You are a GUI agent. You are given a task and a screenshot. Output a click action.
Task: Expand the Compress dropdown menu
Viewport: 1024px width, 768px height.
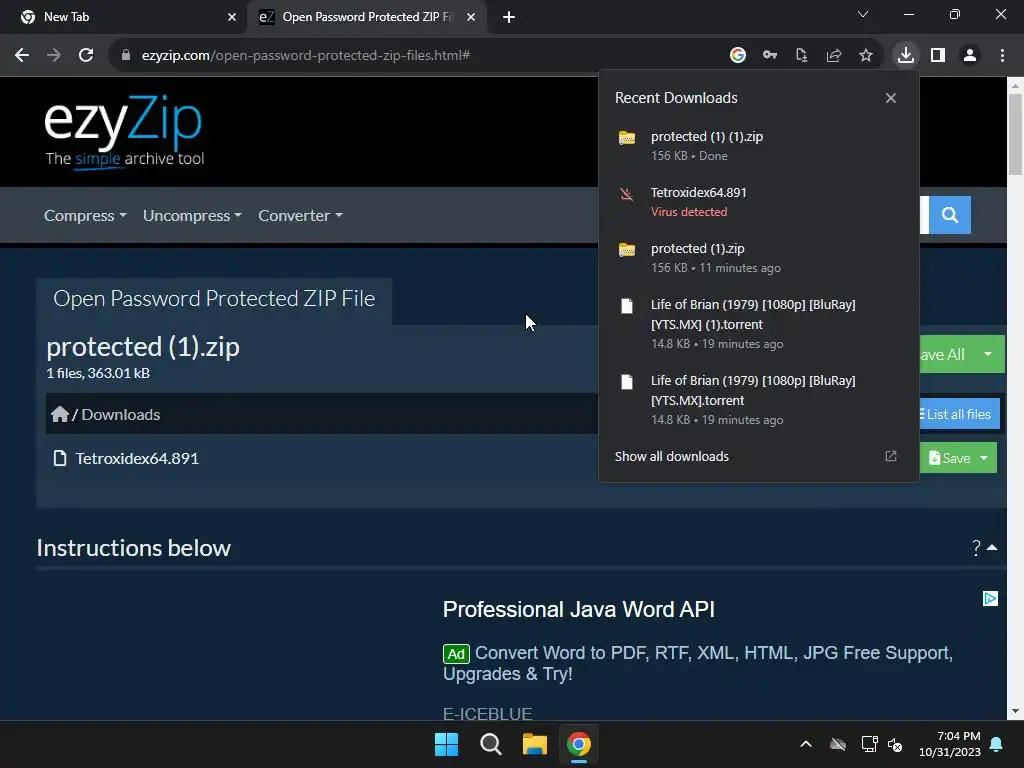pyautogui.click(x=85, y=216)
